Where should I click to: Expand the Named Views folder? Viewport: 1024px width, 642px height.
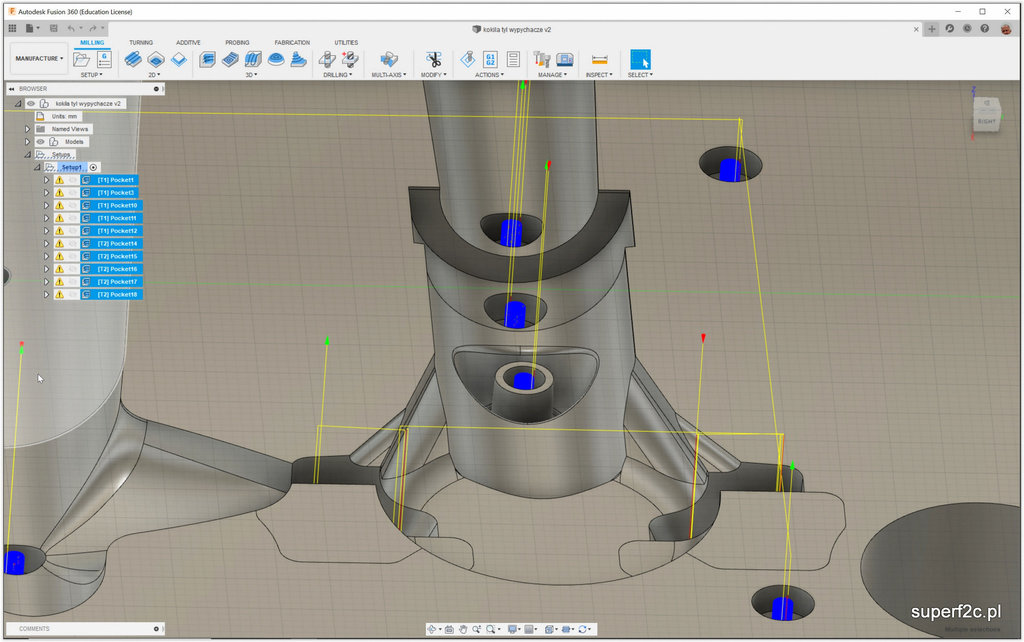click(x=28, y=129)
